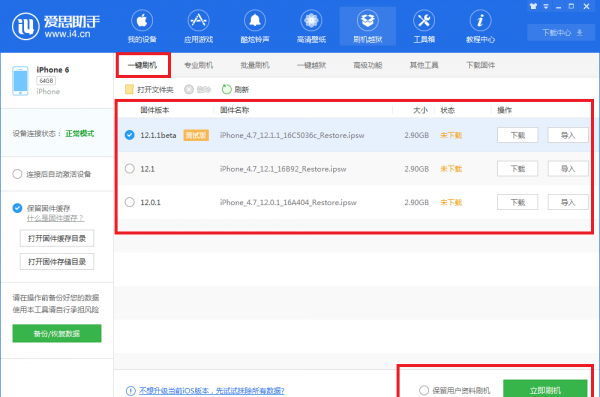Expand the title bar dropdown arrow menu

546,7
